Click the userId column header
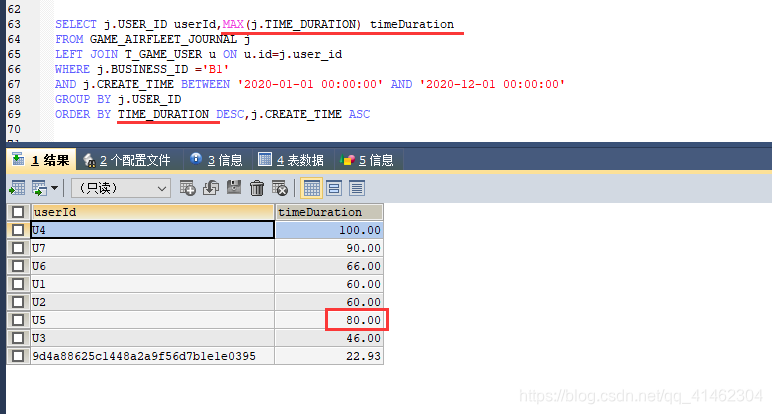The height and width of the screenshot is (414, 772). pyautogui.click(x=153, y=212)
